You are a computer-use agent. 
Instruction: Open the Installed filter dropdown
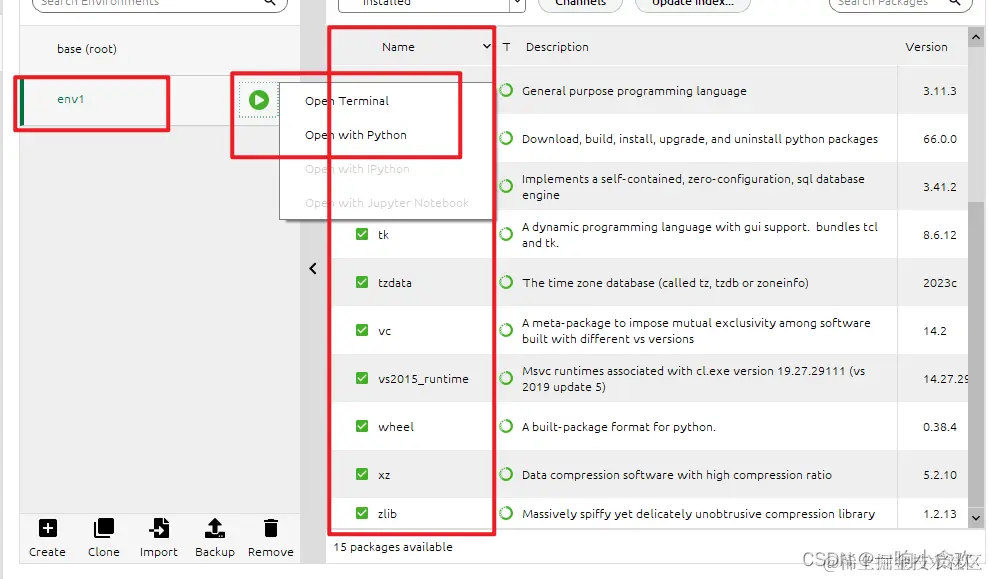[x=431, y=3]
